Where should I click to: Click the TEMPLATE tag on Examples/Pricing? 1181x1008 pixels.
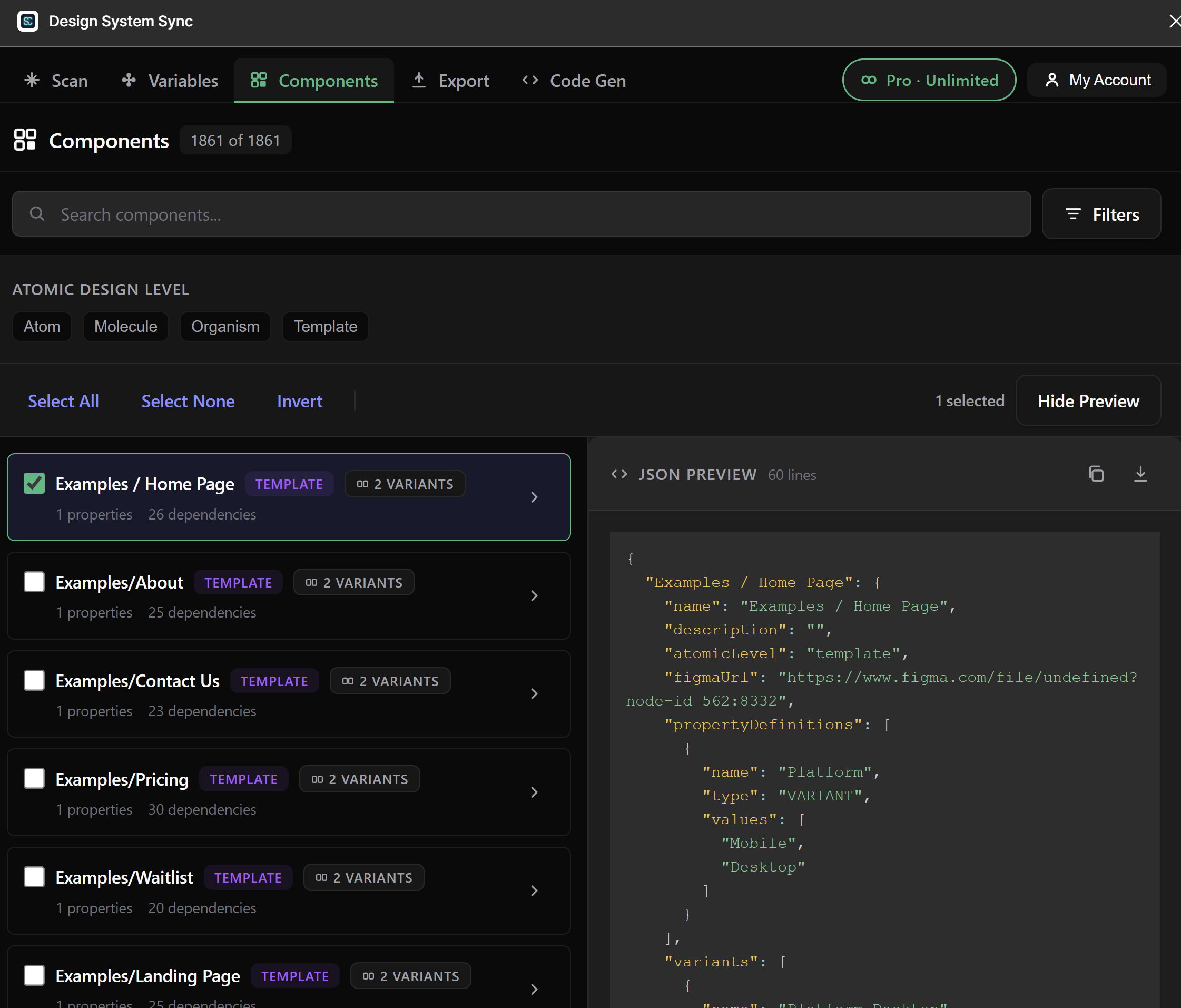[x=243, y=779]
